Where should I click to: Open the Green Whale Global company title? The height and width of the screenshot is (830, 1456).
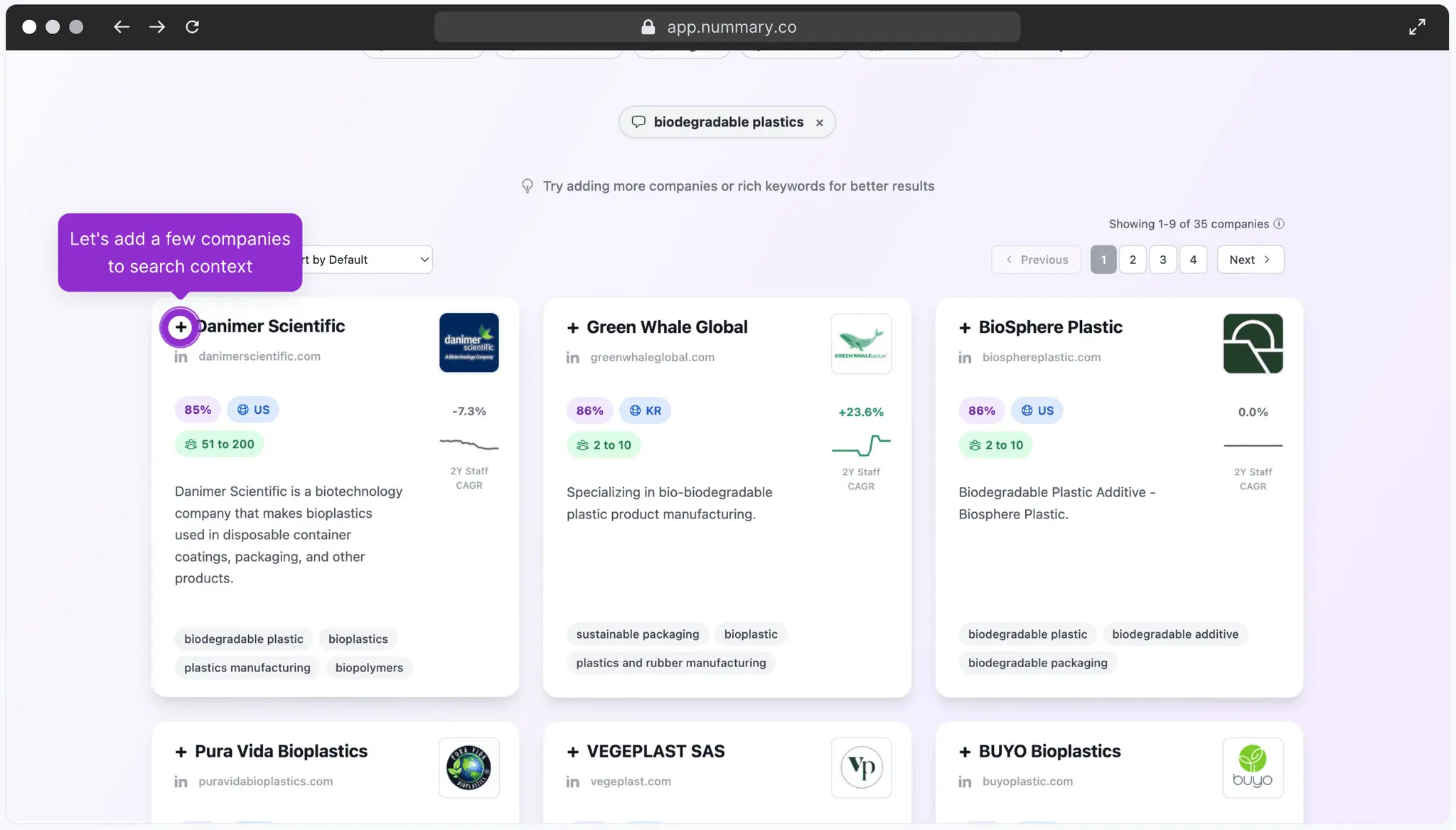[x=667, y=327]
